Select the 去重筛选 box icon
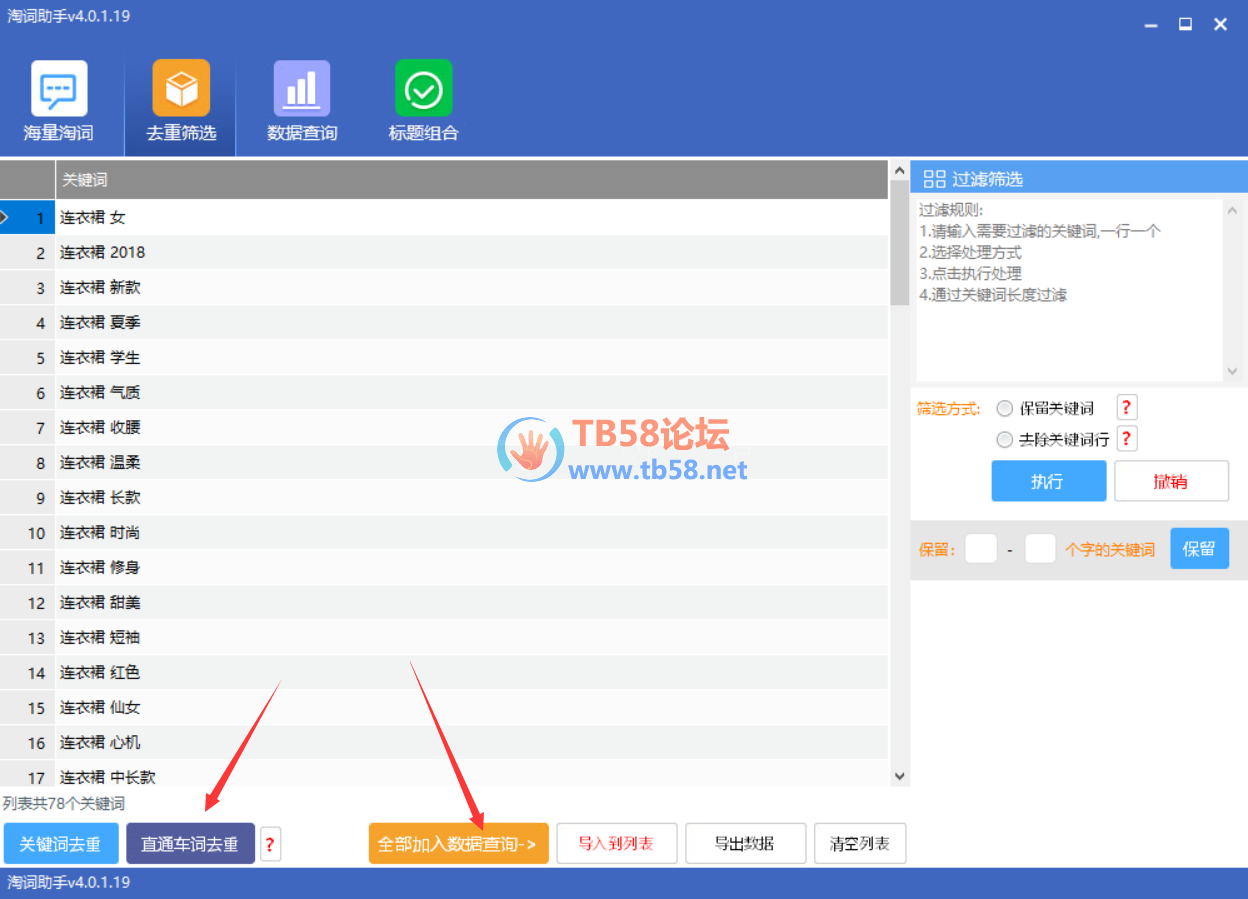 tap(181, 89)
